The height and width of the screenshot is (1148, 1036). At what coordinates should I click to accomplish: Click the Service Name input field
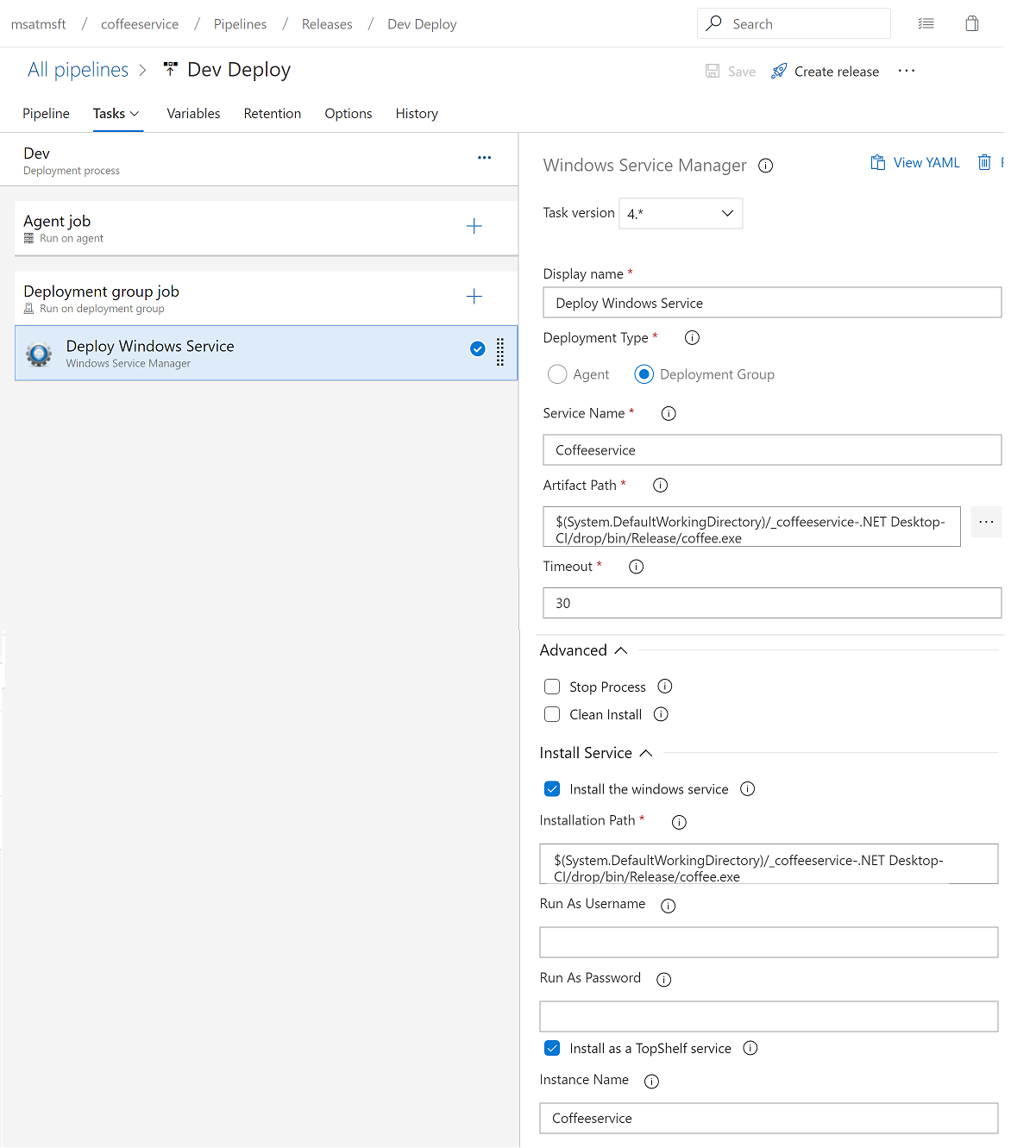(772, 450)
